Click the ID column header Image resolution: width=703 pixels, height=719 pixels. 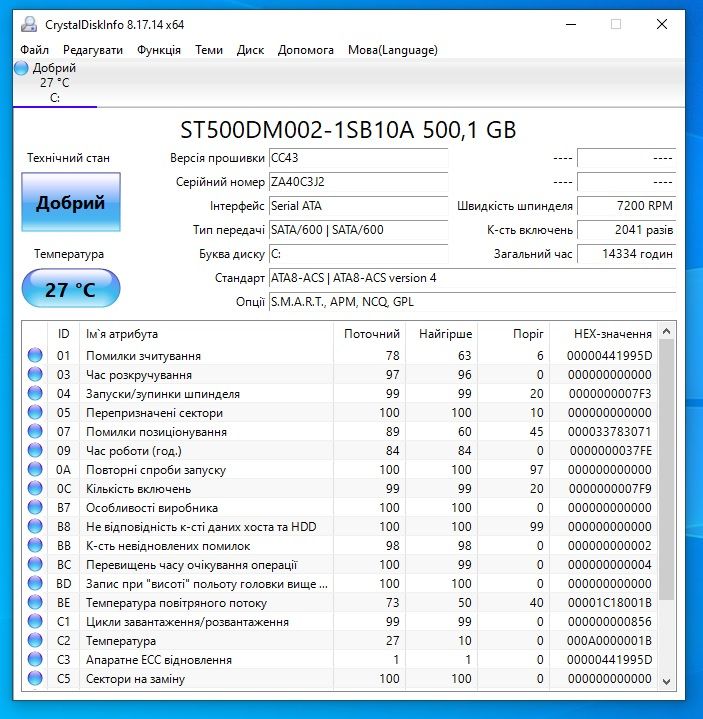63,333
